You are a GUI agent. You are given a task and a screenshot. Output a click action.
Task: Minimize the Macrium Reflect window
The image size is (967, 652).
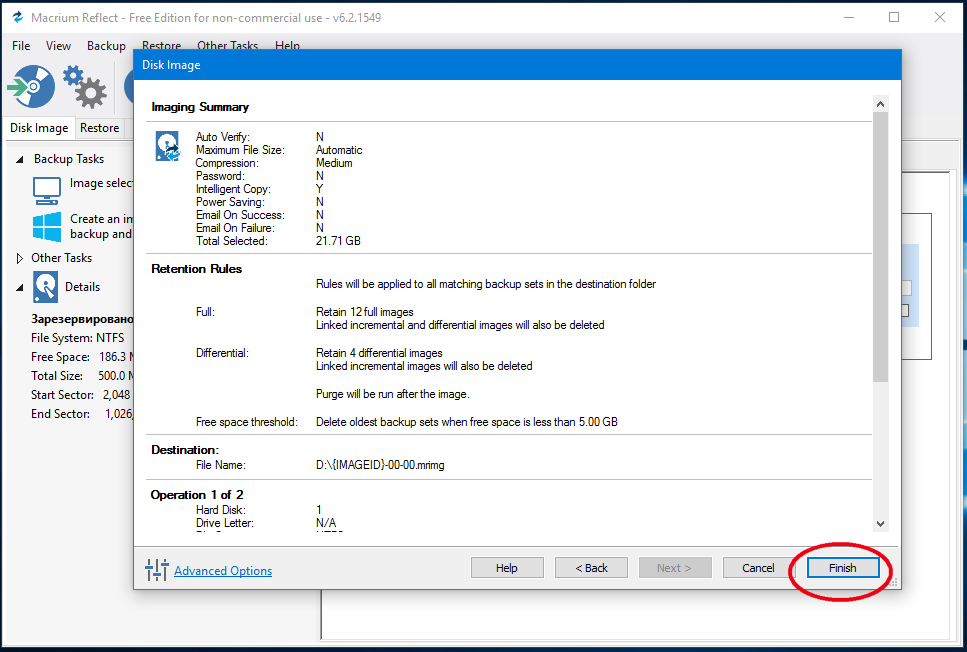(849, 17)
